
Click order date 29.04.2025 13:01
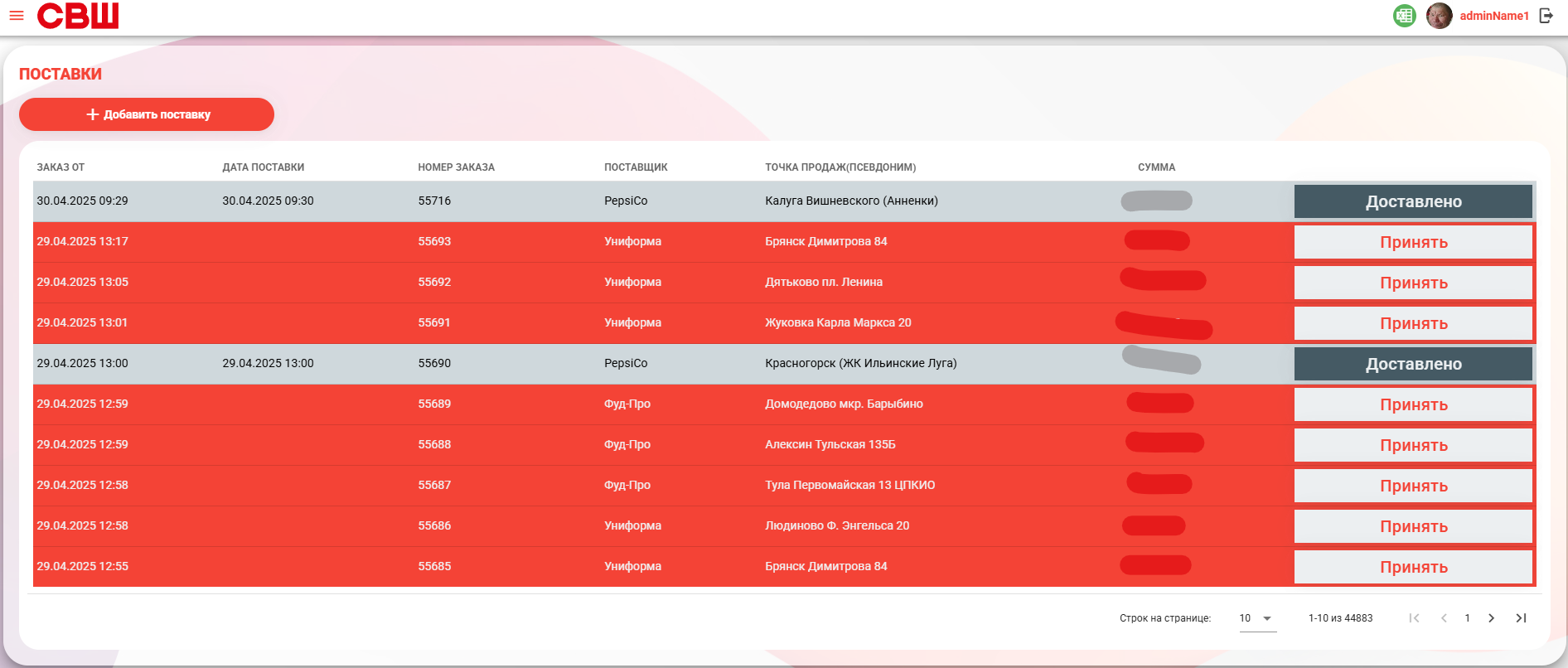tap(82, 322)
